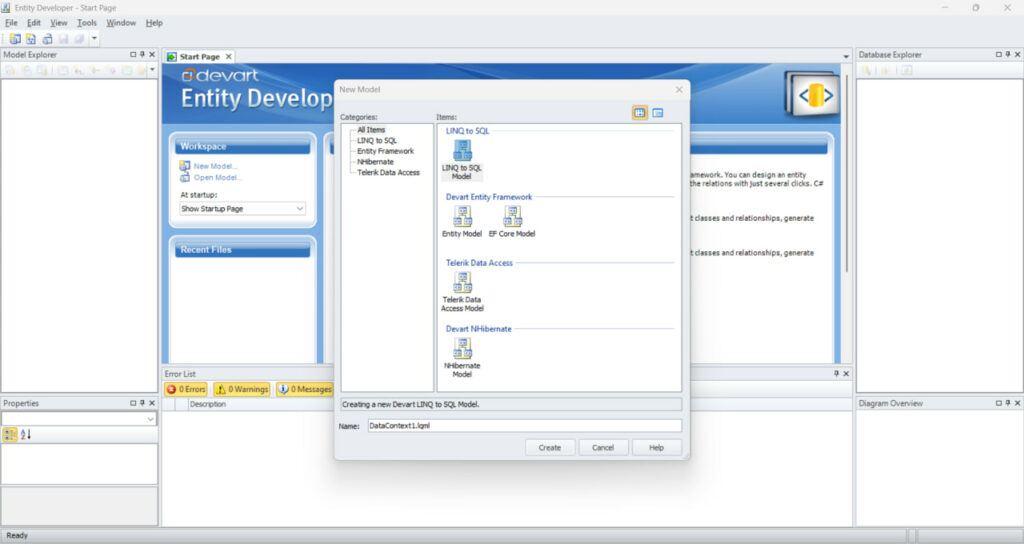The width and height of the screenshot is (1024, 544).
Task: Pin the Database Explorer panel
Action: pyautogui.click(x=1008, y=55)
